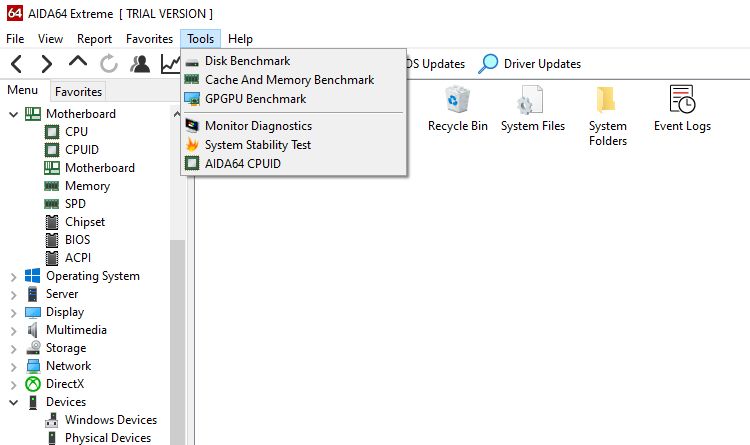Open the View menu

50,39
